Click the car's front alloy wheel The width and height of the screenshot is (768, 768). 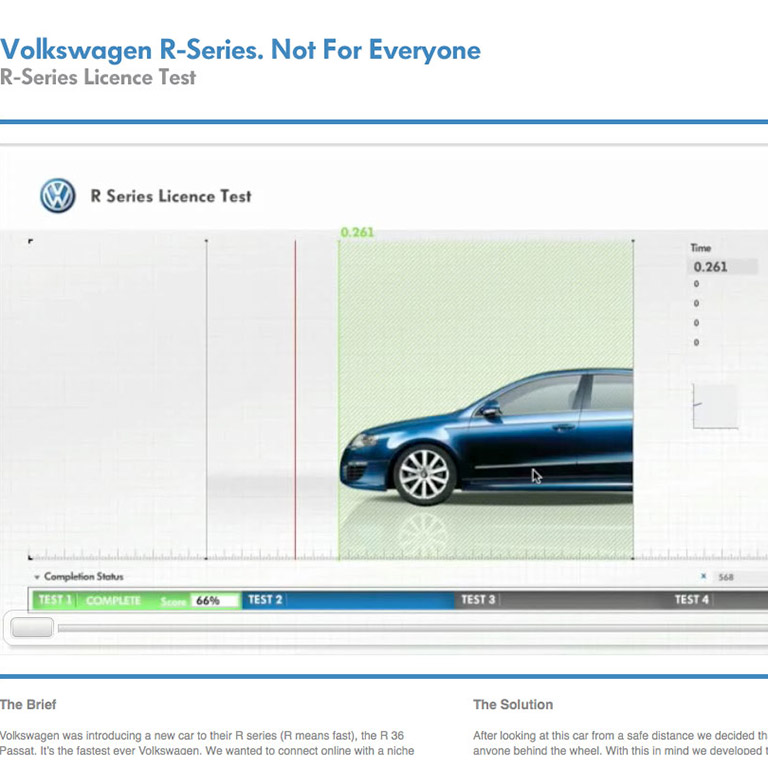click(x=424, y=474)
